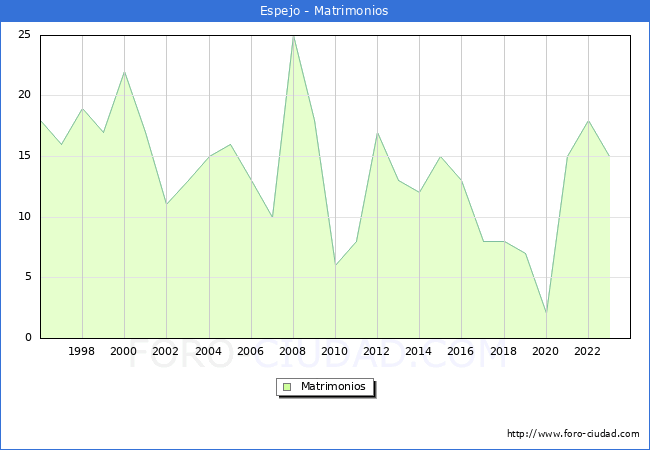The height and width of the screenshot is (450, 650).
Task: Click the x-axis label 1998
Action: click(x=81, y=351)
